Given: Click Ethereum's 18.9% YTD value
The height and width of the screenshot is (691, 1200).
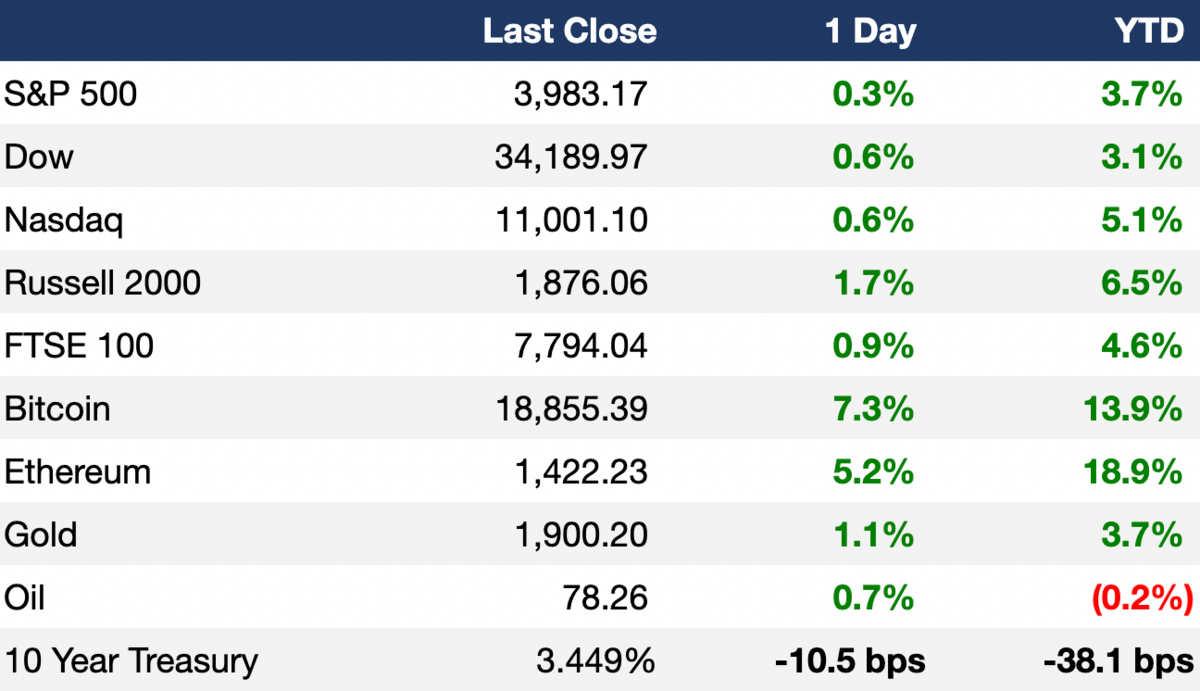Looking at the screenshot, I should coord(1134,472).
